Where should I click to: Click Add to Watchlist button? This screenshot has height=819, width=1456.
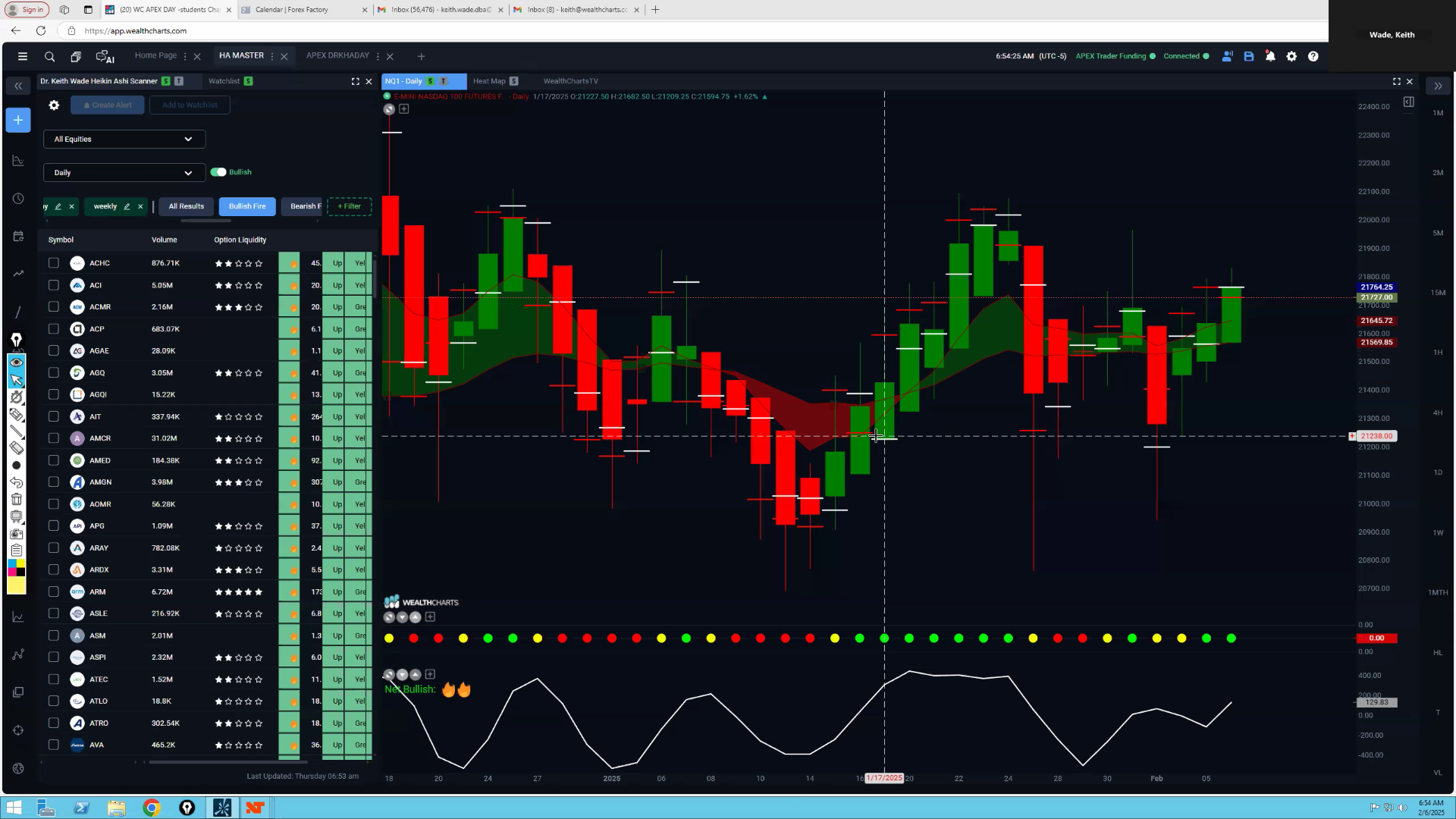pos(190,105)
